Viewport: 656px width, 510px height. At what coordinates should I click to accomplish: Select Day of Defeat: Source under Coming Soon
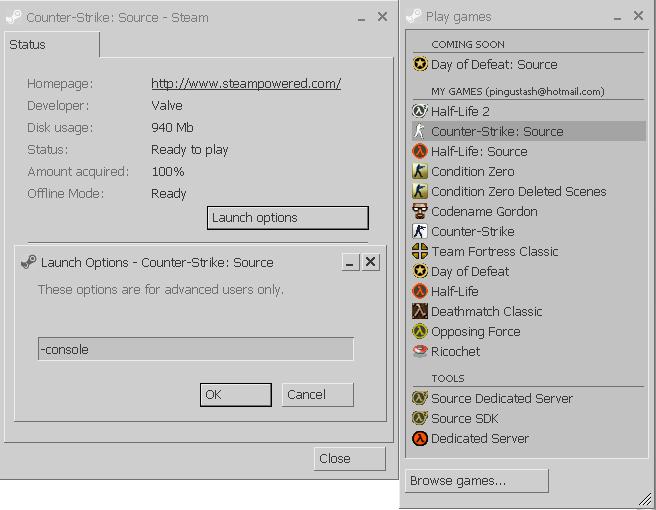click(x=528, y=64)
